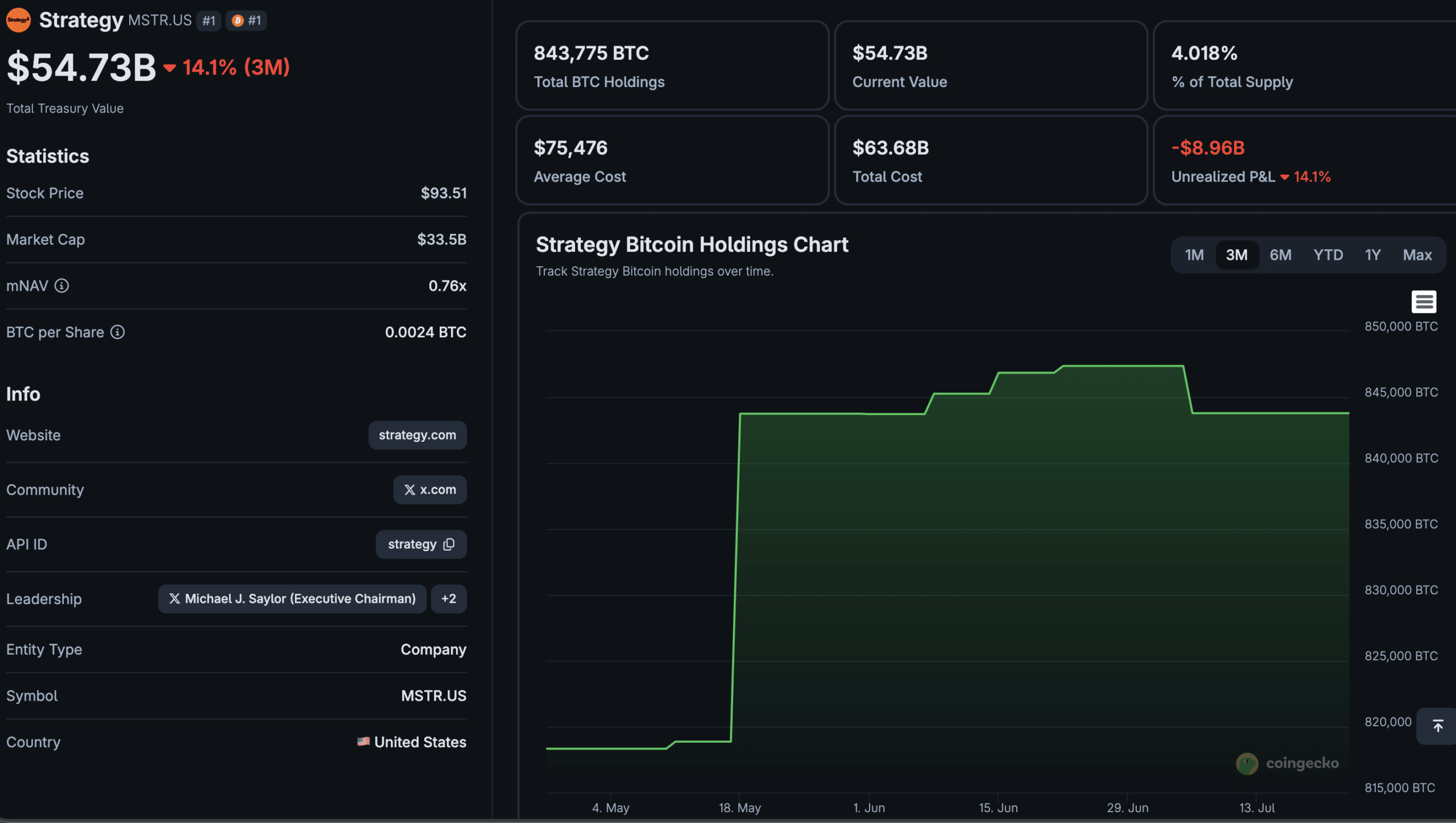Screen dimensions: 1456x823
Task: Click the 843,775 BTC Total Holdings card
Action: [672, 65]
